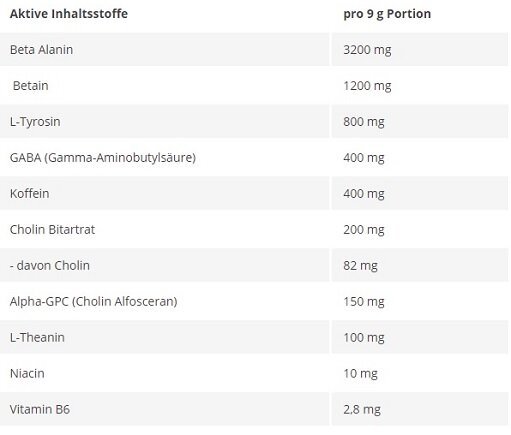
Task: Select the Vitamin B6 row label
Action: [x=40, y=409]
